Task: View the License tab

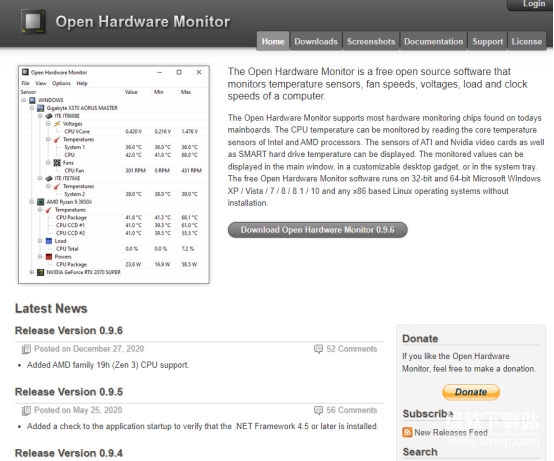Action: 526,41
